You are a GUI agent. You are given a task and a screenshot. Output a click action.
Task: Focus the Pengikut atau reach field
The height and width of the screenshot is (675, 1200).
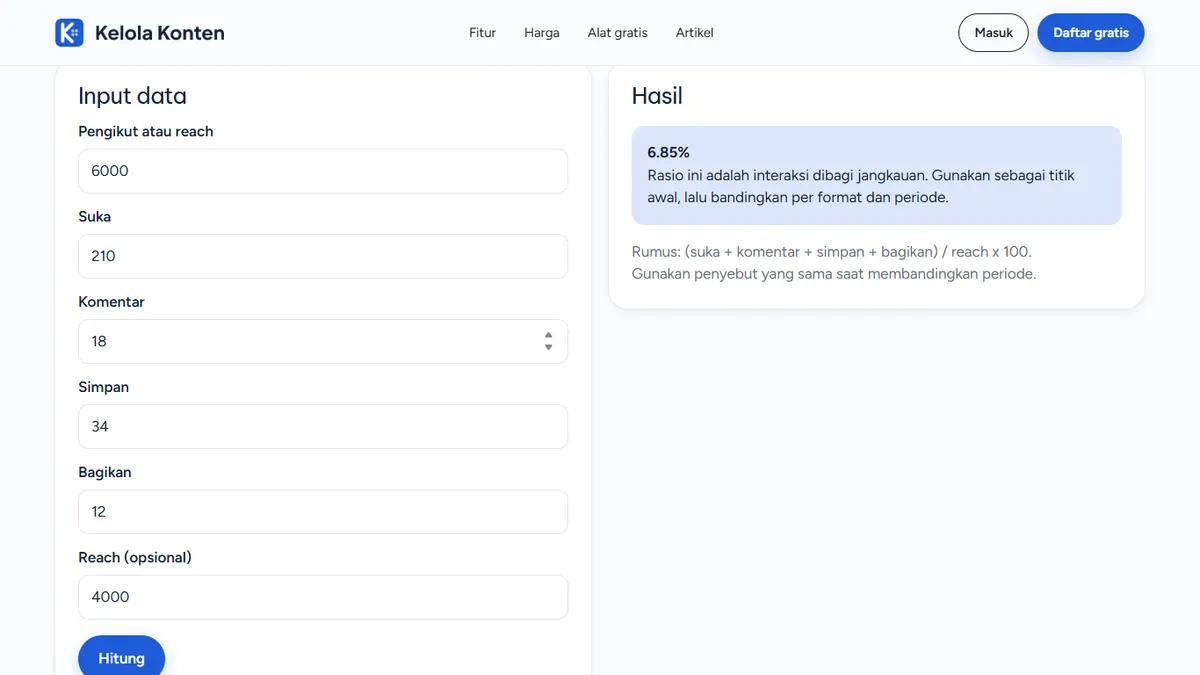coord(323,171)
